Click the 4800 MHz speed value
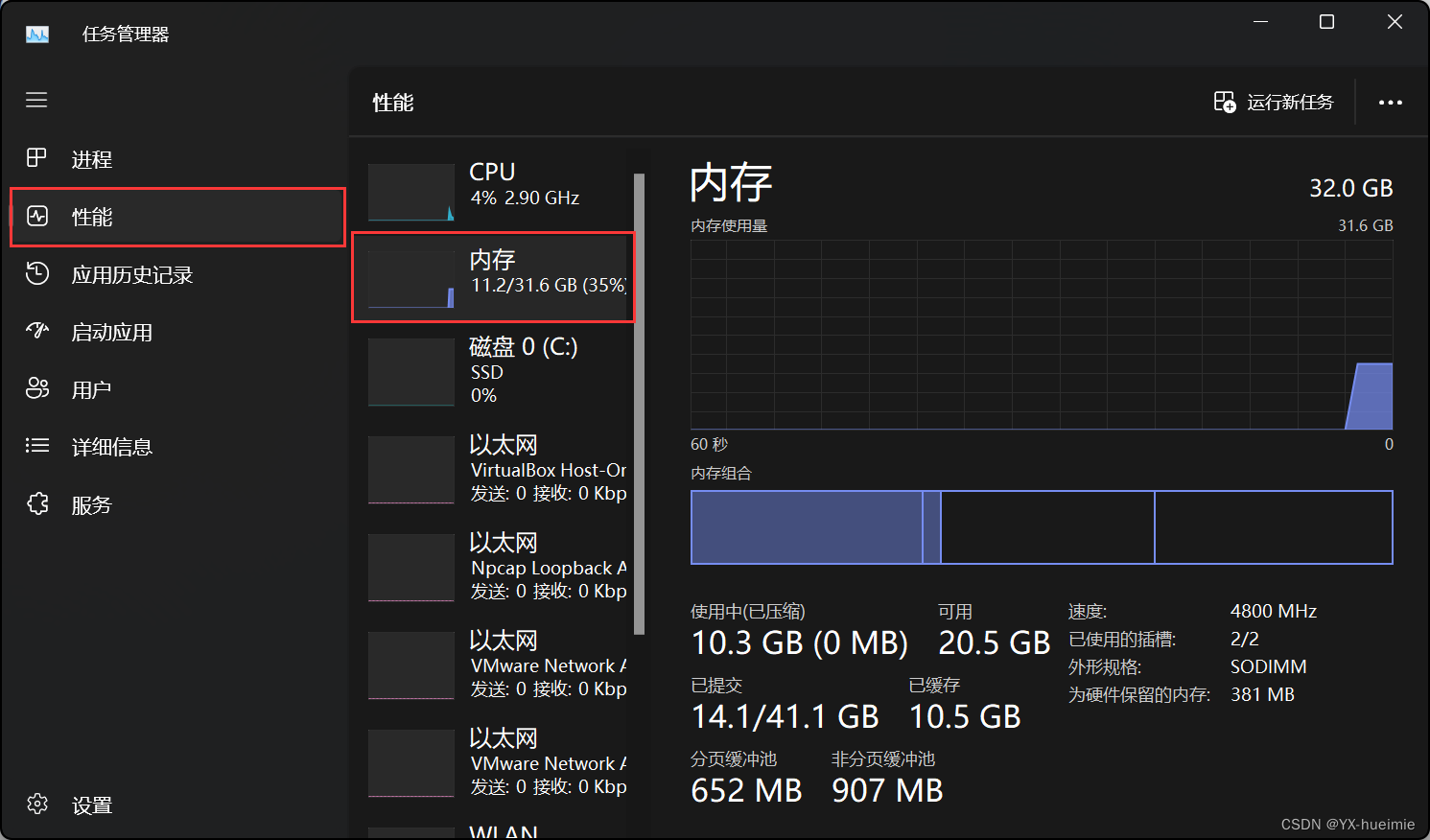 tap(1274, 611)
